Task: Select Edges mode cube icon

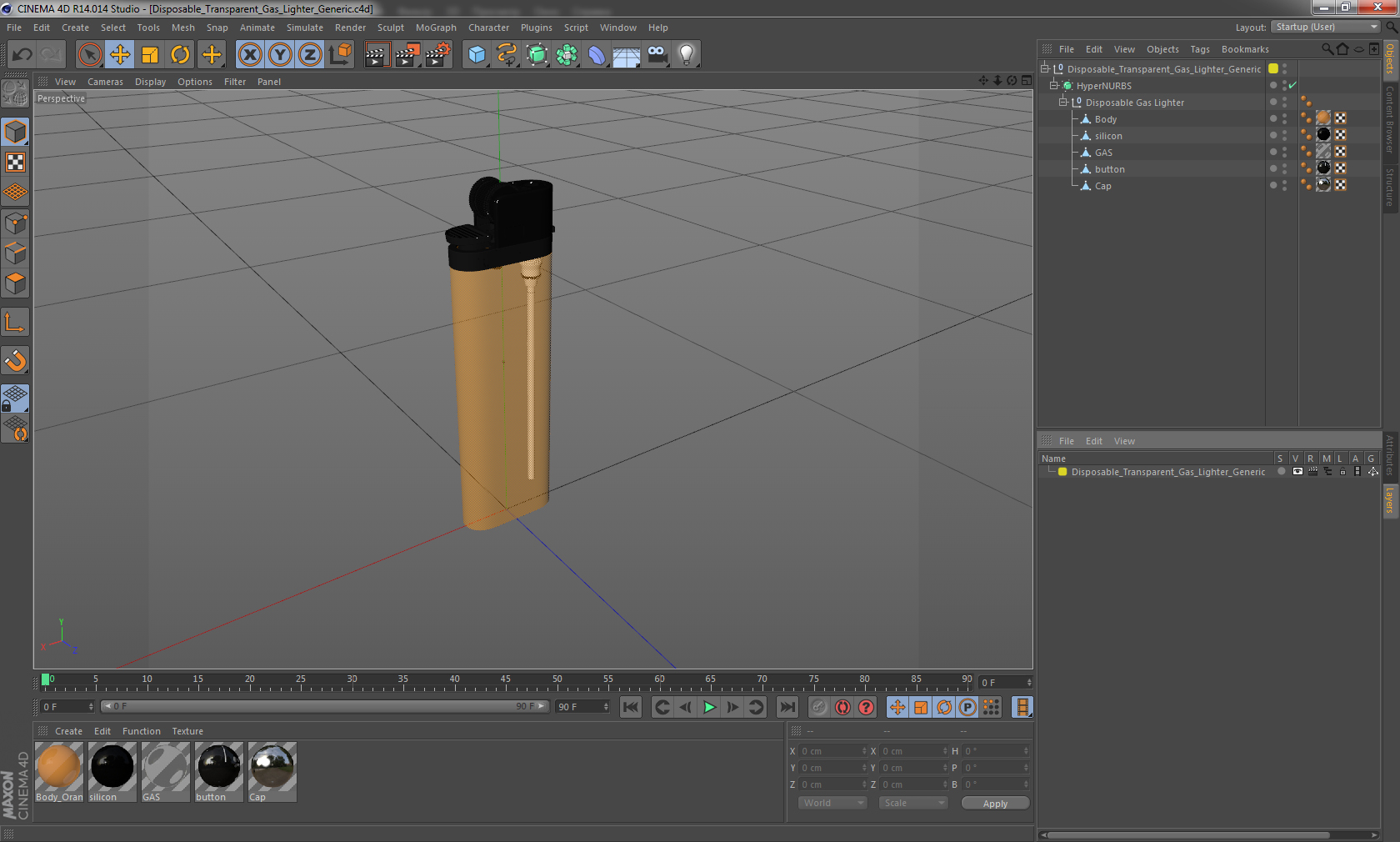Action: coord(15,253)
